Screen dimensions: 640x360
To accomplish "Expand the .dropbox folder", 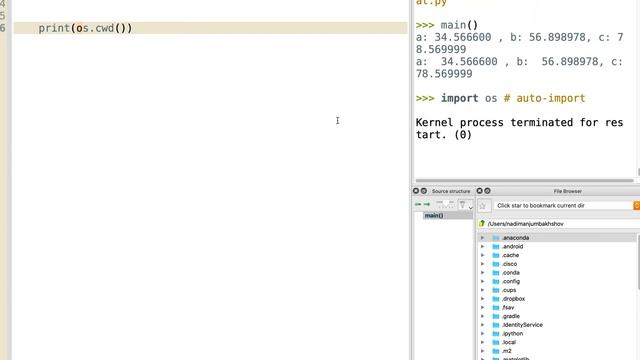I will coord(482,299).
